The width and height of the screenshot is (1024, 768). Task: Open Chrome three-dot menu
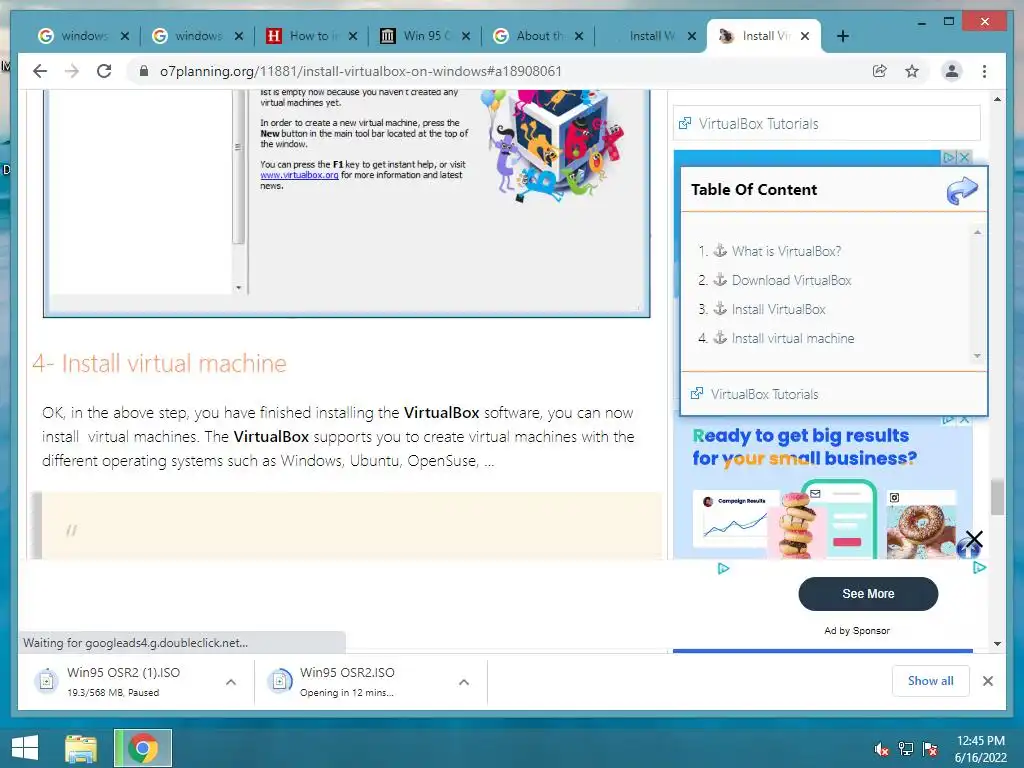click(984, 71)
